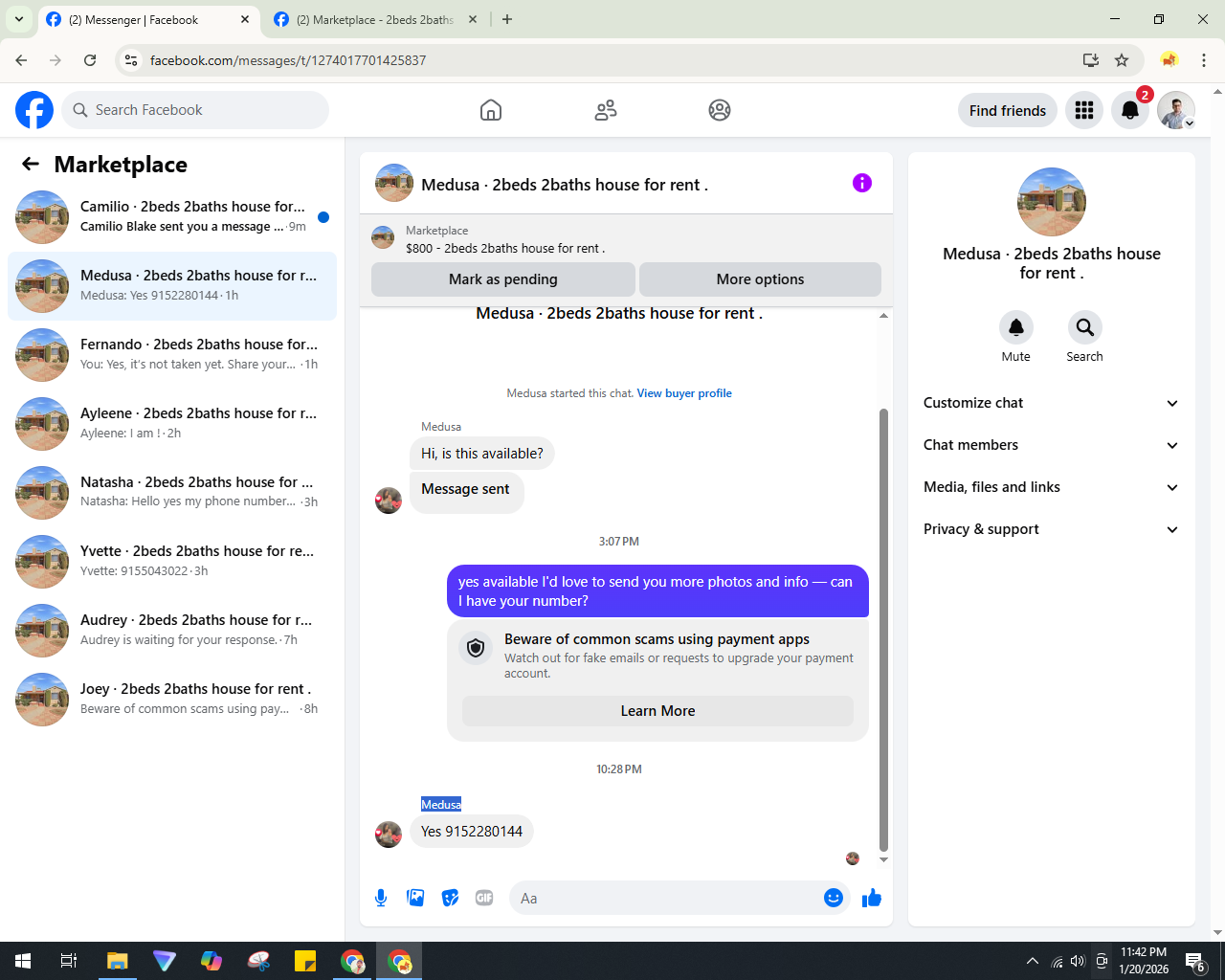Open Medusa's avatar in the chat header
This screenshot has height=980, width=1225.
pyautogui.click(x=394, y=183)
